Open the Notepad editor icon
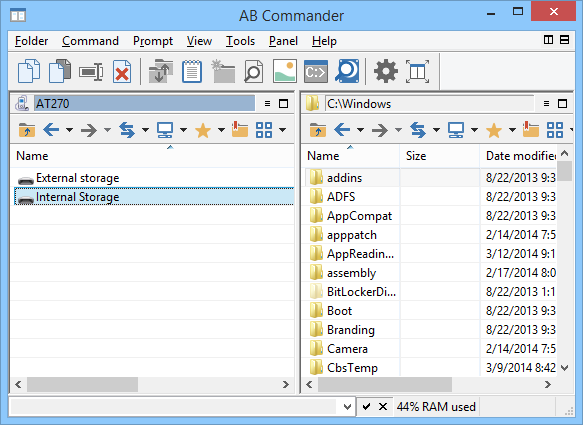The width and height of the screenshot is (583, 425). coord(192,71)
